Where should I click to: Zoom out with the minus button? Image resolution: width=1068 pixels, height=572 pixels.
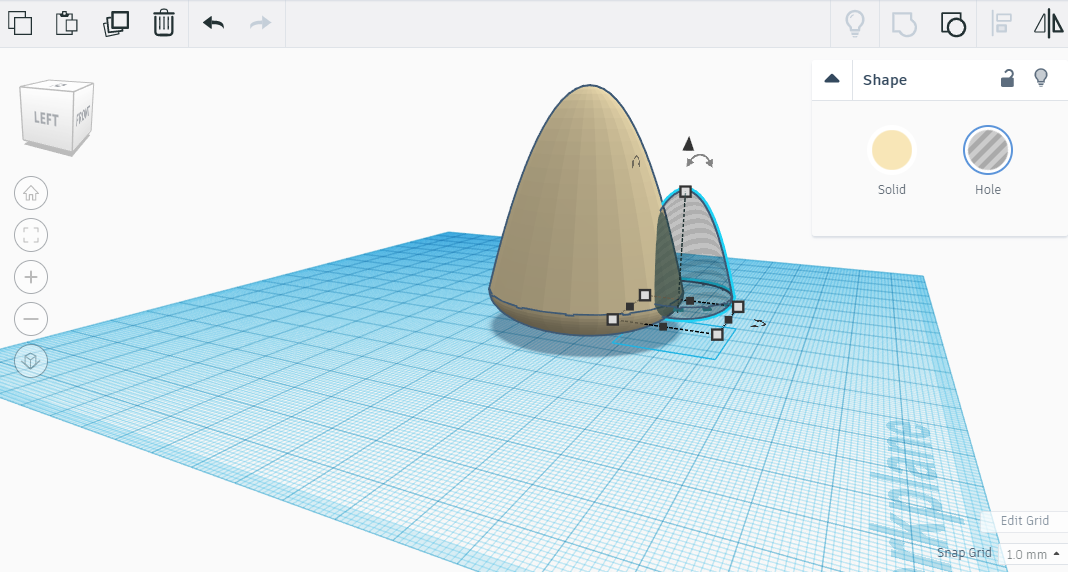pos(31,319)
